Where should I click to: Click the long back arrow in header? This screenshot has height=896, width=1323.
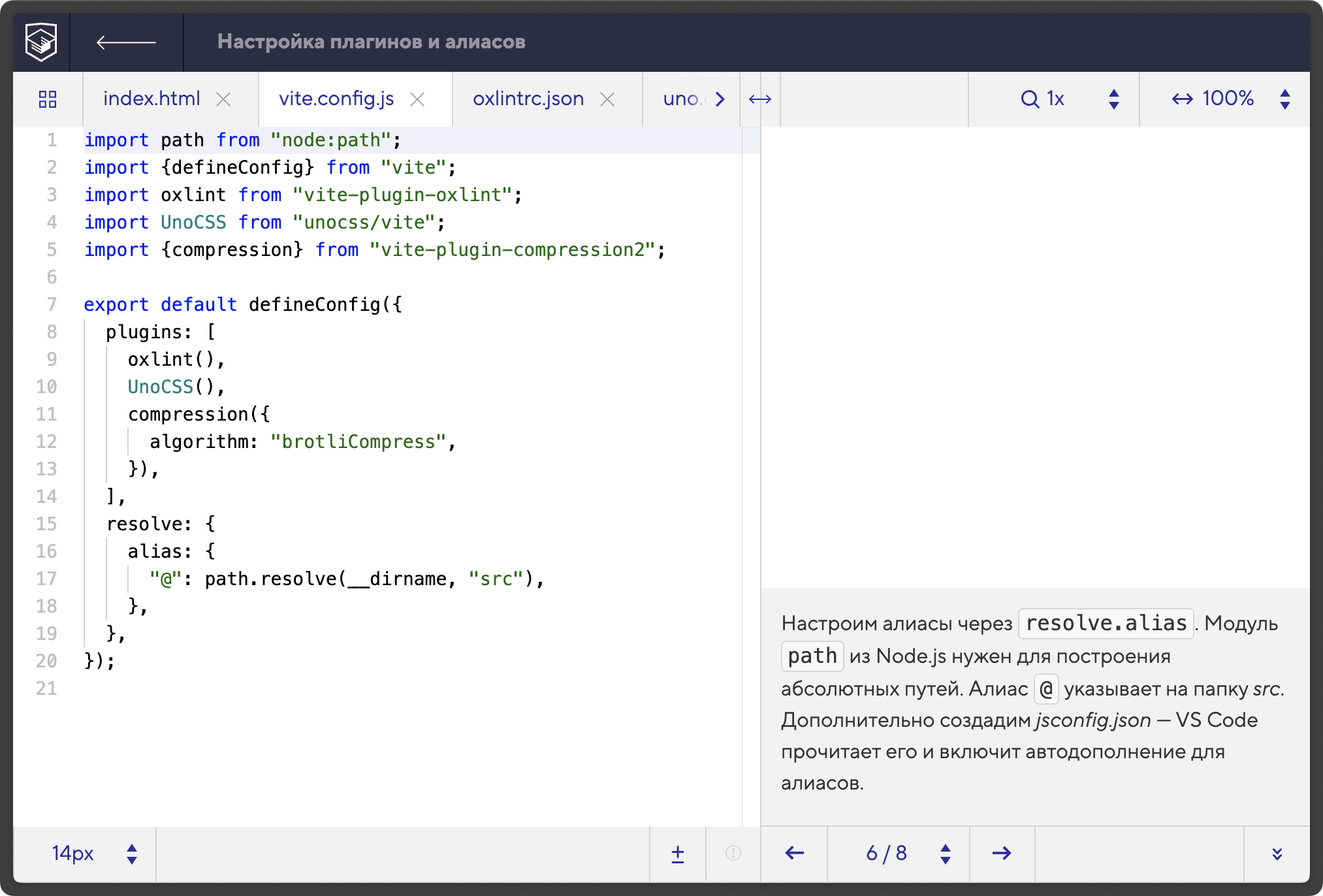pyautogui.click(x=126, y=42)
